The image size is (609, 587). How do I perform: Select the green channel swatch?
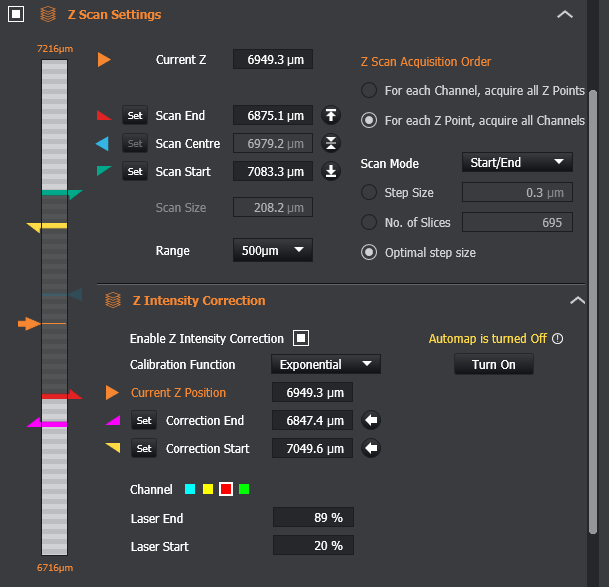244,489
